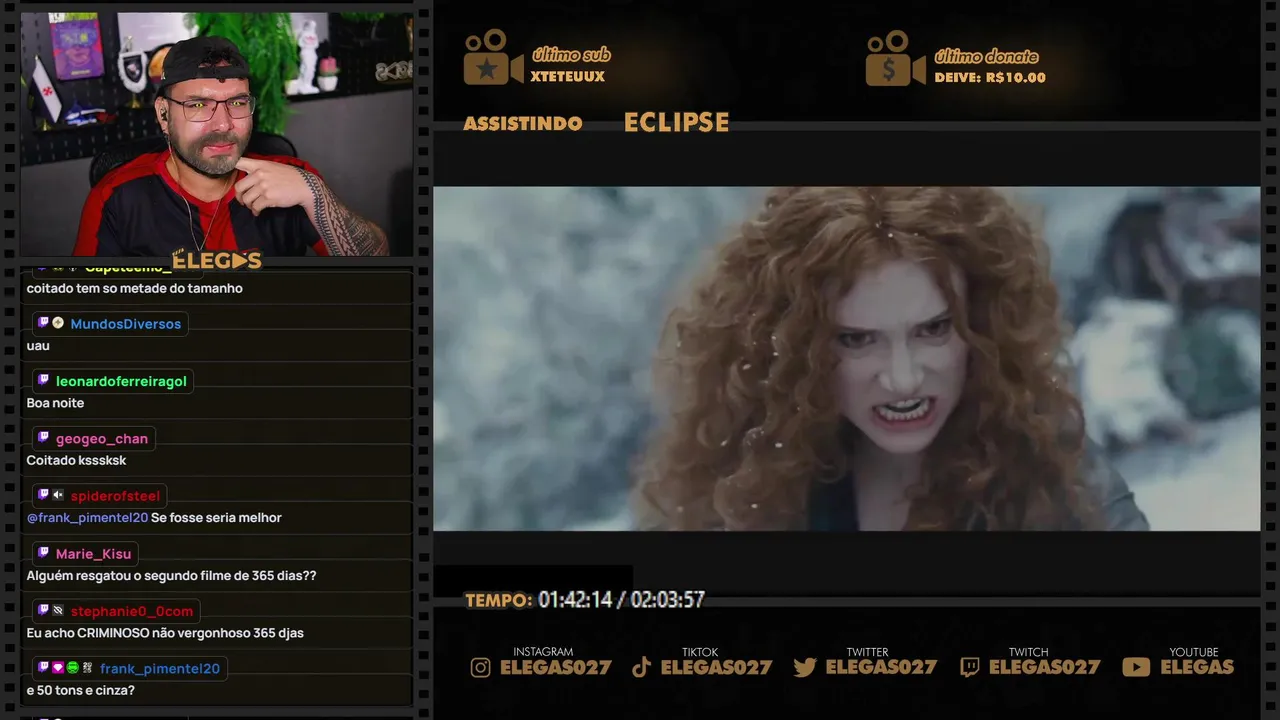The height and width of the screenshot is (720, 1280).
Task: Click the ELEGAS YouTube handle
Action: coord(1197,667)
